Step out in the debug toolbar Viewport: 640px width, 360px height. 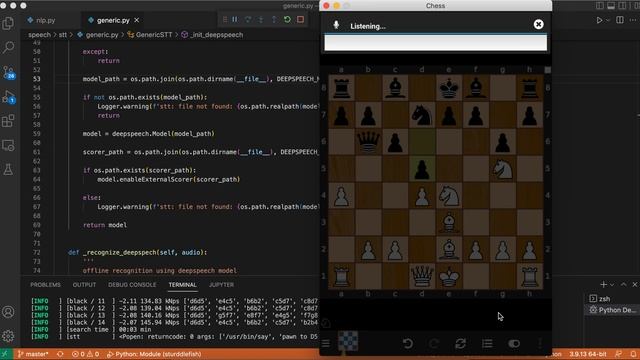click(274, 20)
